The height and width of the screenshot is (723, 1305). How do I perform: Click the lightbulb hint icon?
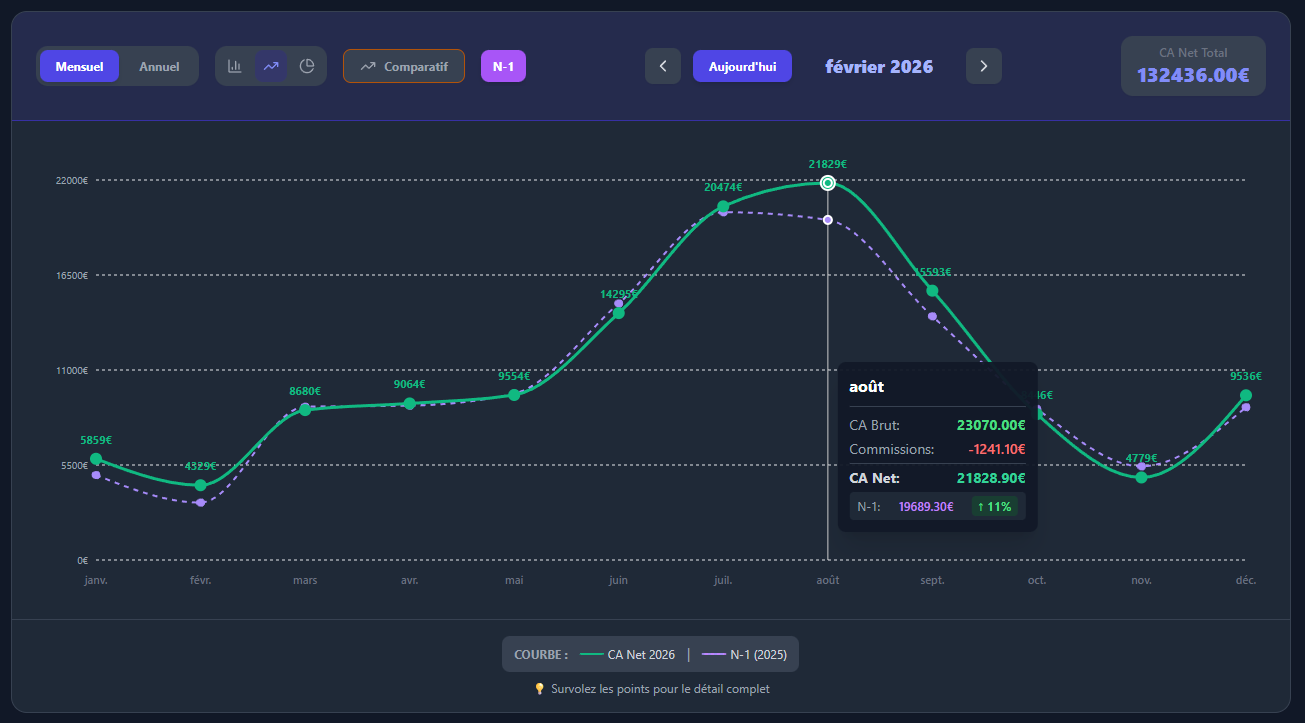(539, 689)
